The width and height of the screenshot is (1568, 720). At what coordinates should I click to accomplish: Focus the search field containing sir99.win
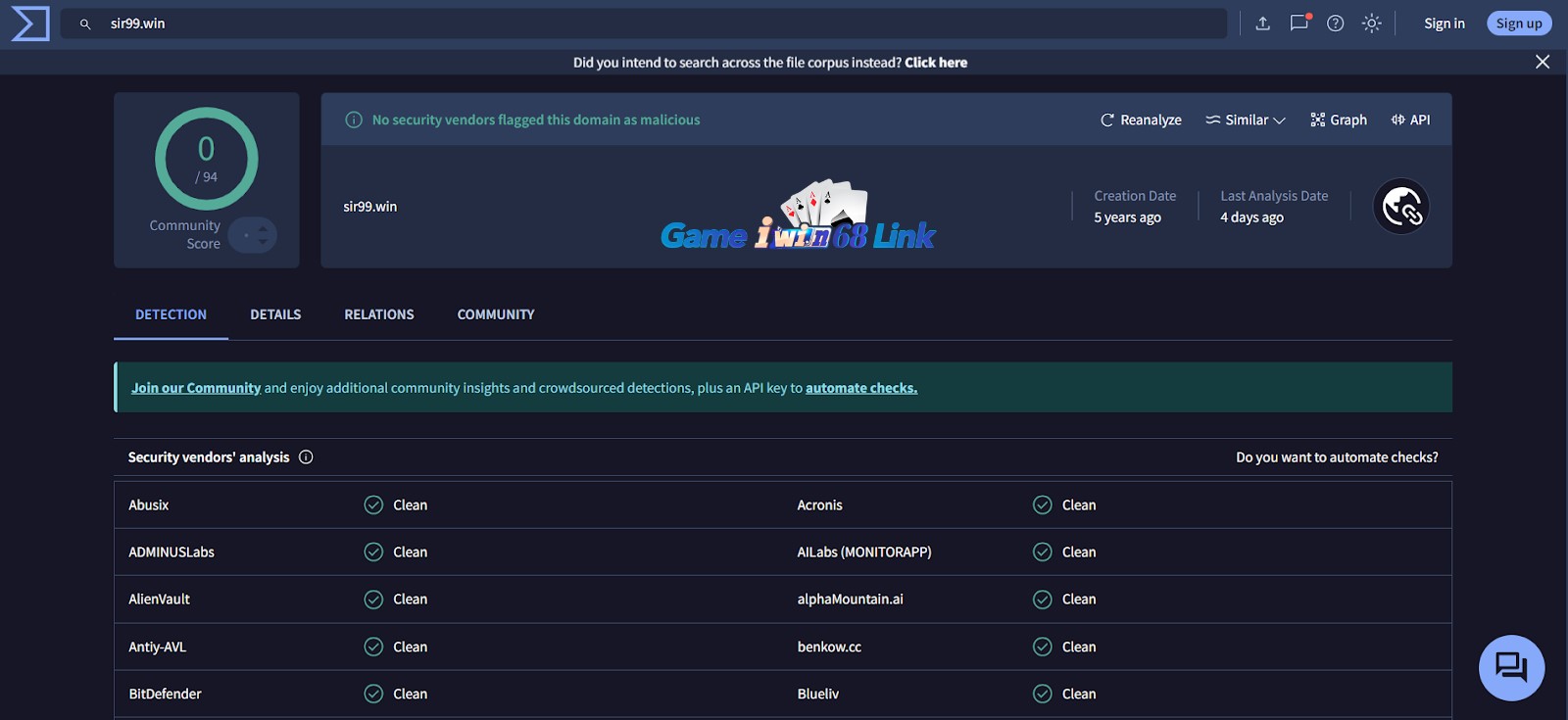pos(644,24)
